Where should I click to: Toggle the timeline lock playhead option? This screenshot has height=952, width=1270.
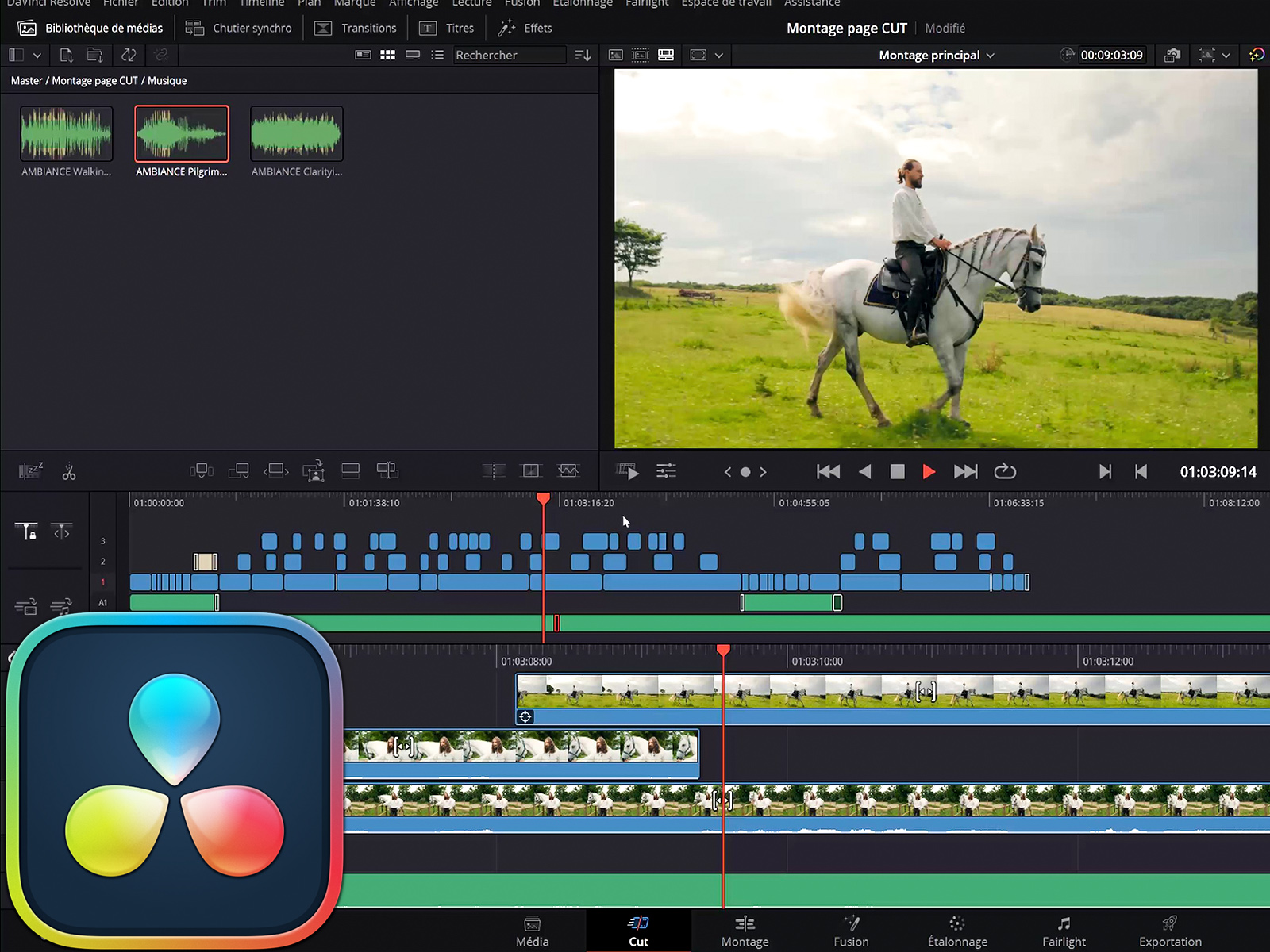pos(26,532)
